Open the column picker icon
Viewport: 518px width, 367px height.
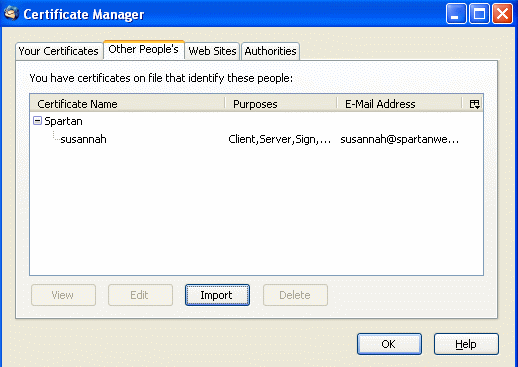pos(474,104)
